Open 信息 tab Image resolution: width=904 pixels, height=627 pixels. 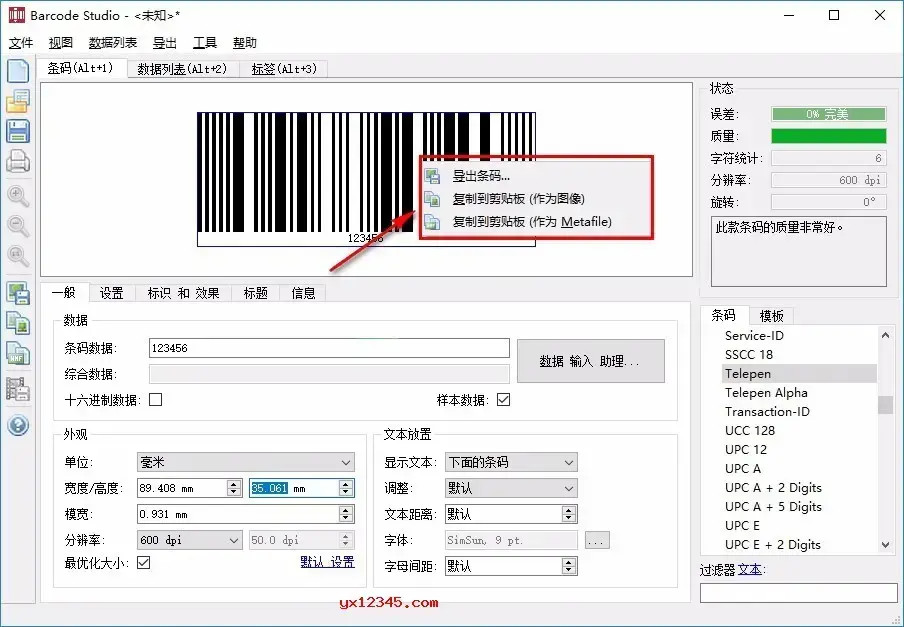click(303, 293)
